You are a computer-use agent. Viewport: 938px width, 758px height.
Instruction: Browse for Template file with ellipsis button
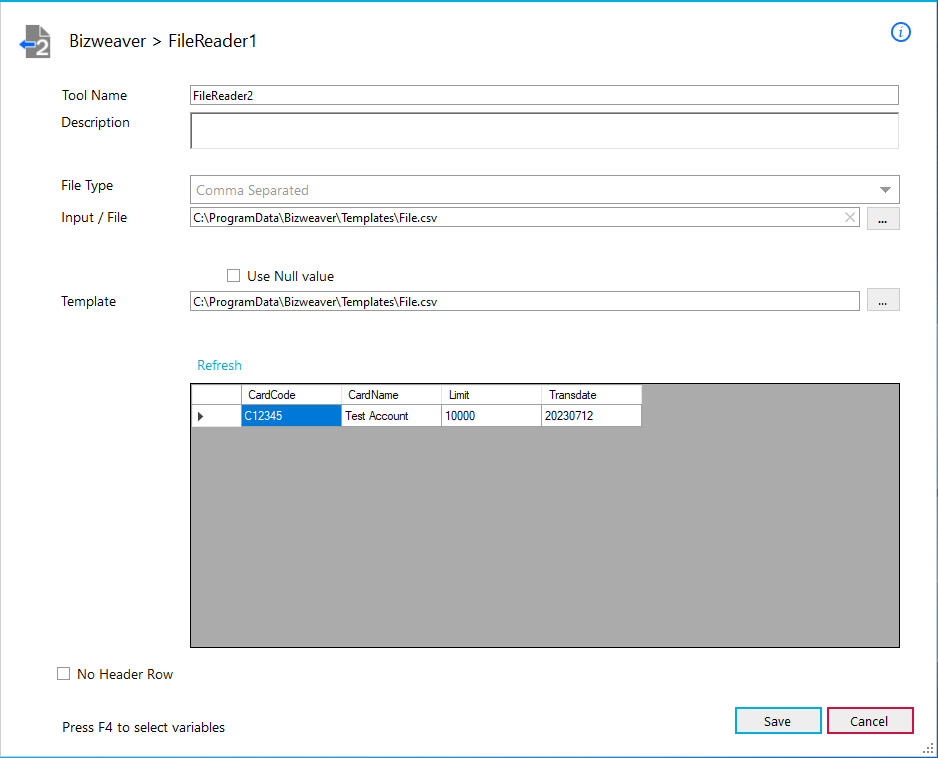[x=883, y=300]
